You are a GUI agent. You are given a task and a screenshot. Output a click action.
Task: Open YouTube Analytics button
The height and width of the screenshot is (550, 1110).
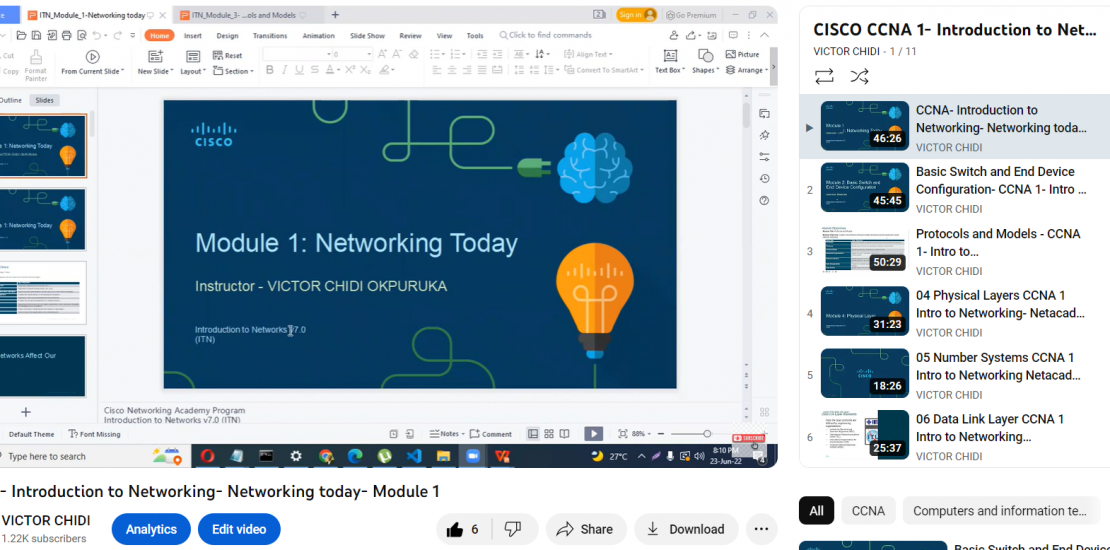(151, 529)
